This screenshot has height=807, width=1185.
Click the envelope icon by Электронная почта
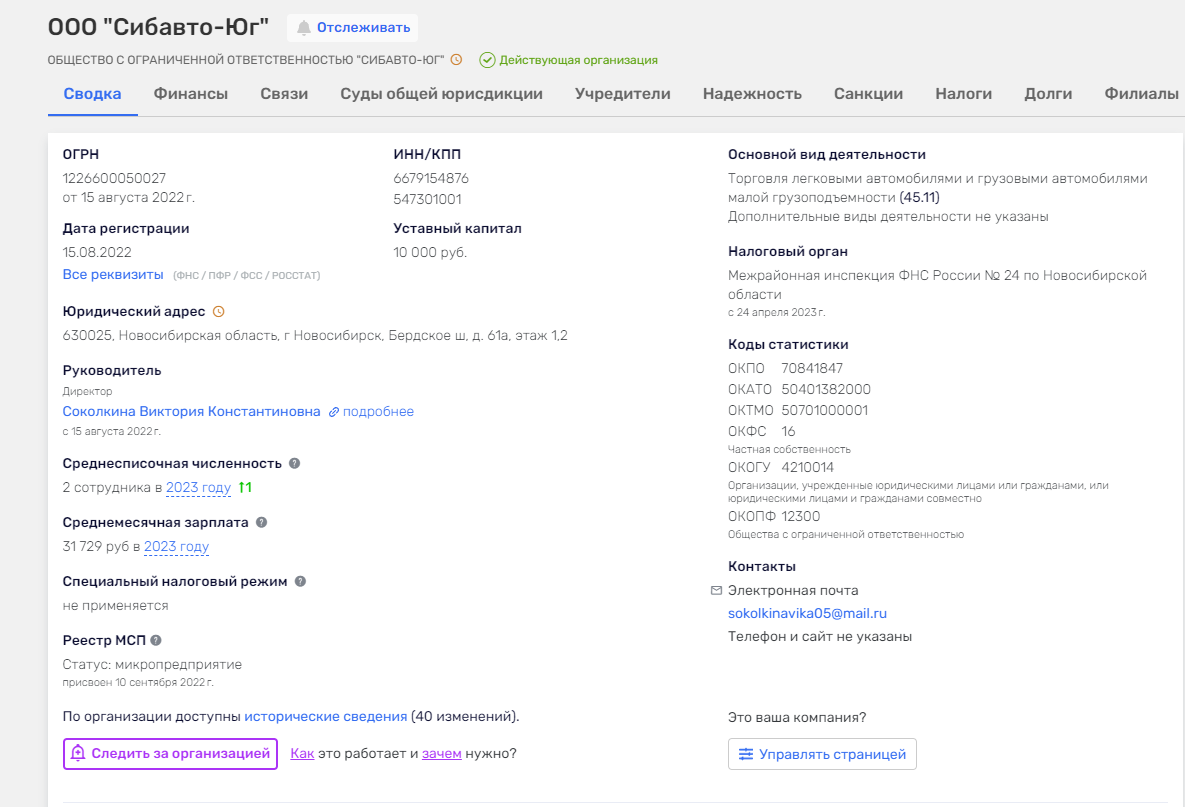[716, 590]
